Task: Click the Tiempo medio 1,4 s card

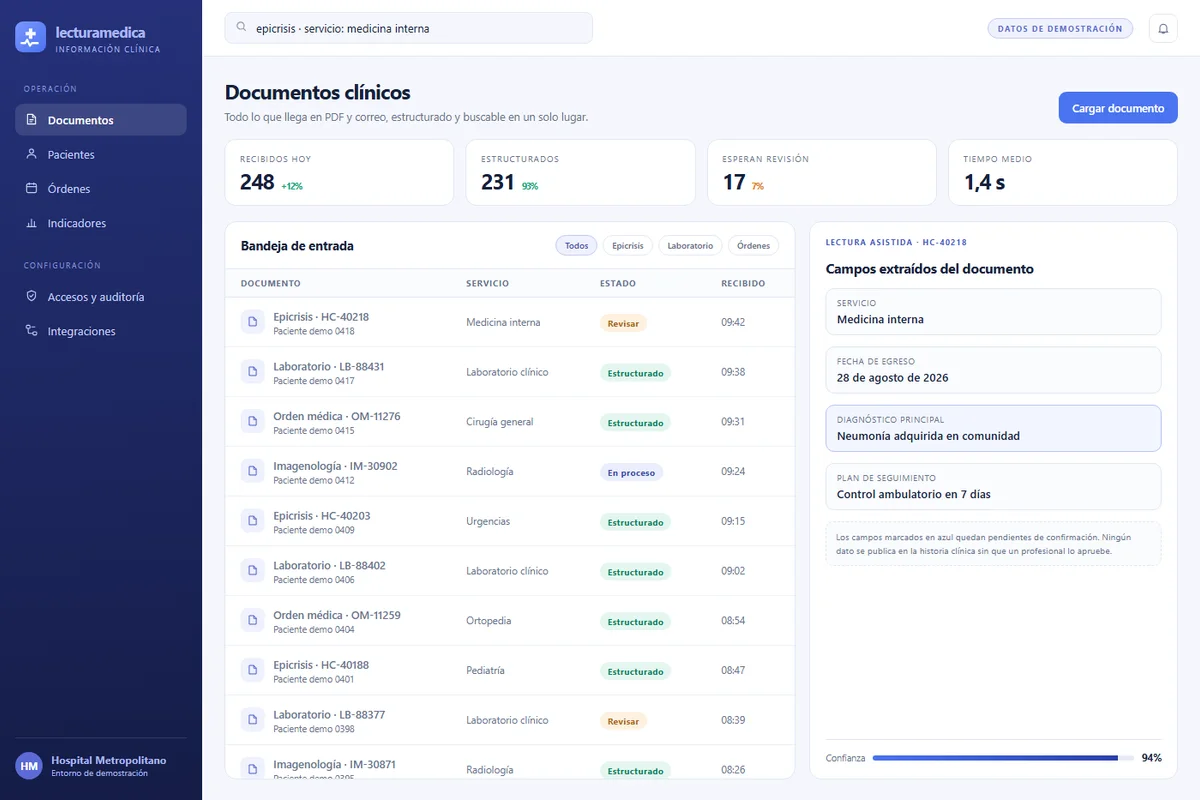Action: click(1063, 172)
